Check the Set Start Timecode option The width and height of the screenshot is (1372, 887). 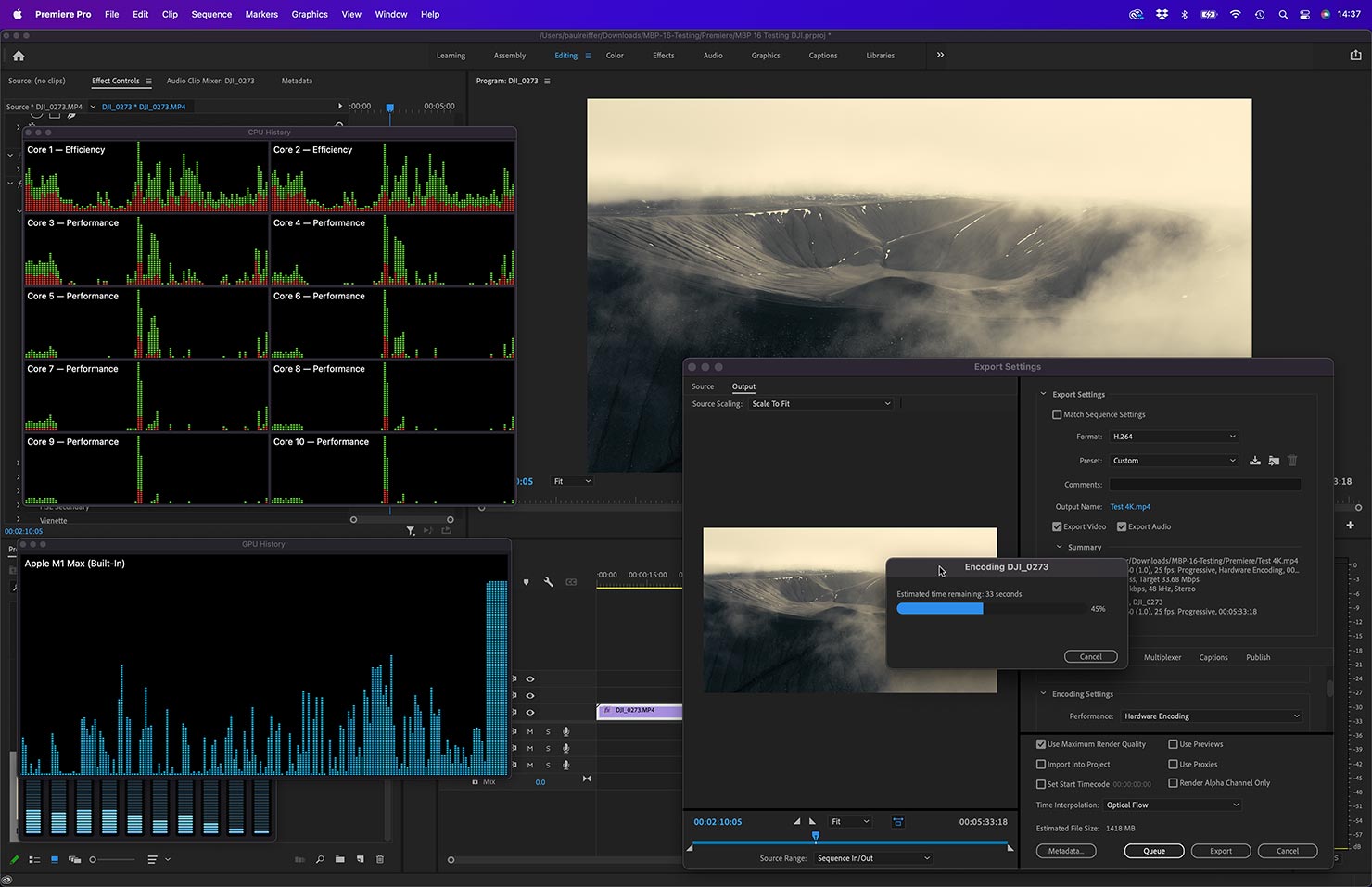[x=1041, y=784]
